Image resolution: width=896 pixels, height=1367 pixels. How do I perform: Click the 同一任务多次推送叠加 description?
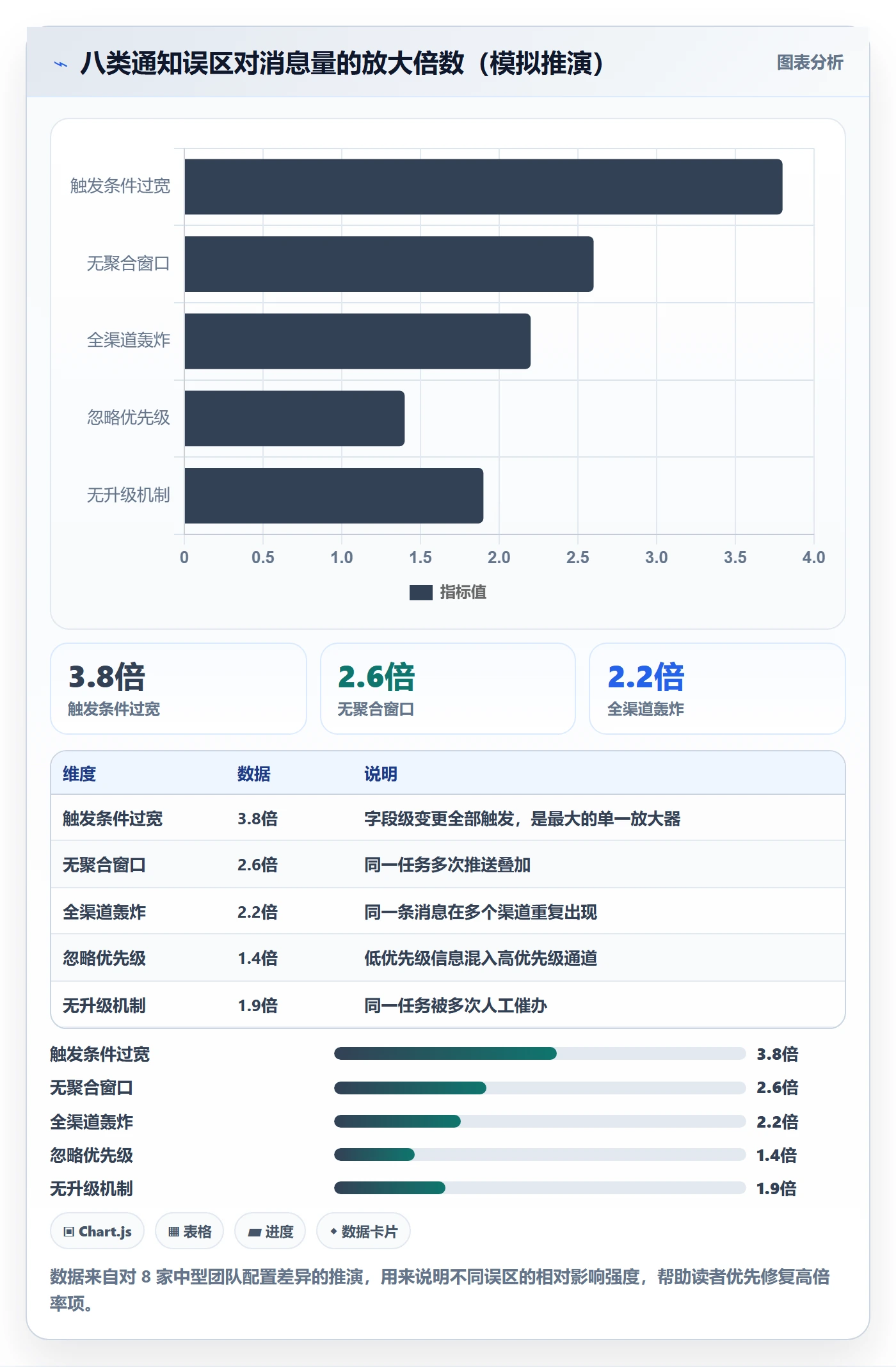[447, 865]
